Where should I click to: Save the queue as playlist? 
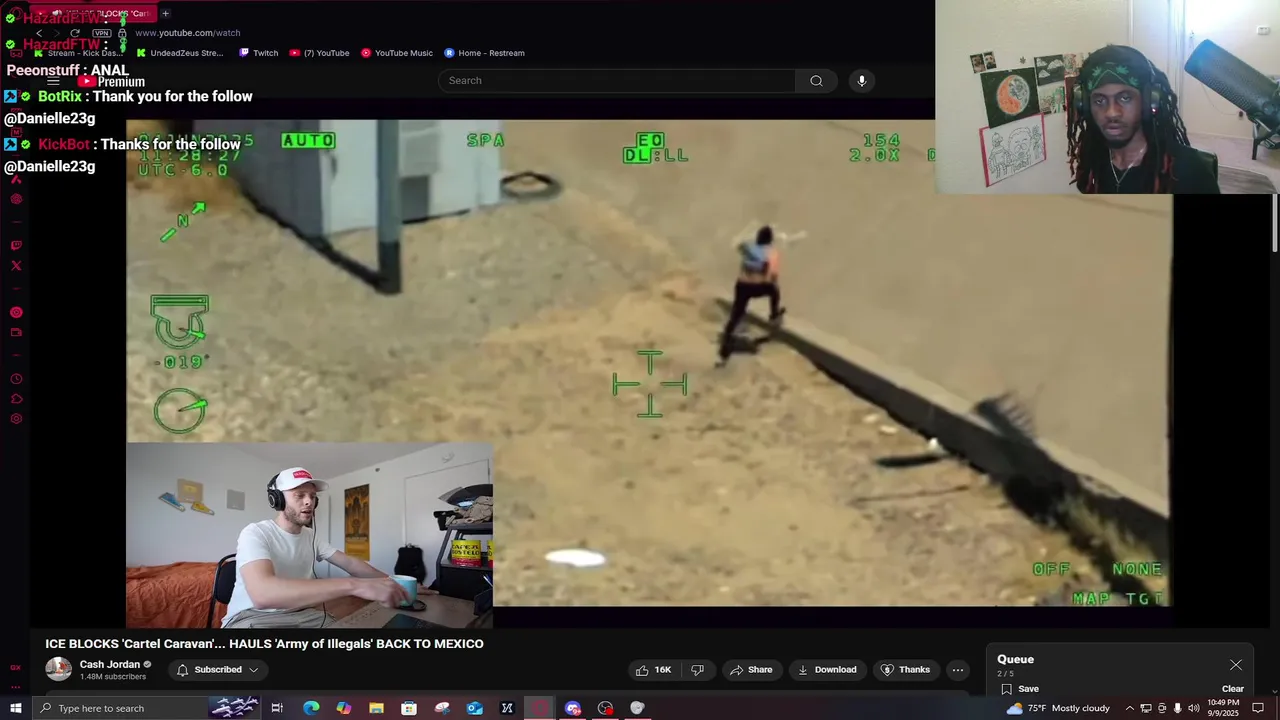1019,688
